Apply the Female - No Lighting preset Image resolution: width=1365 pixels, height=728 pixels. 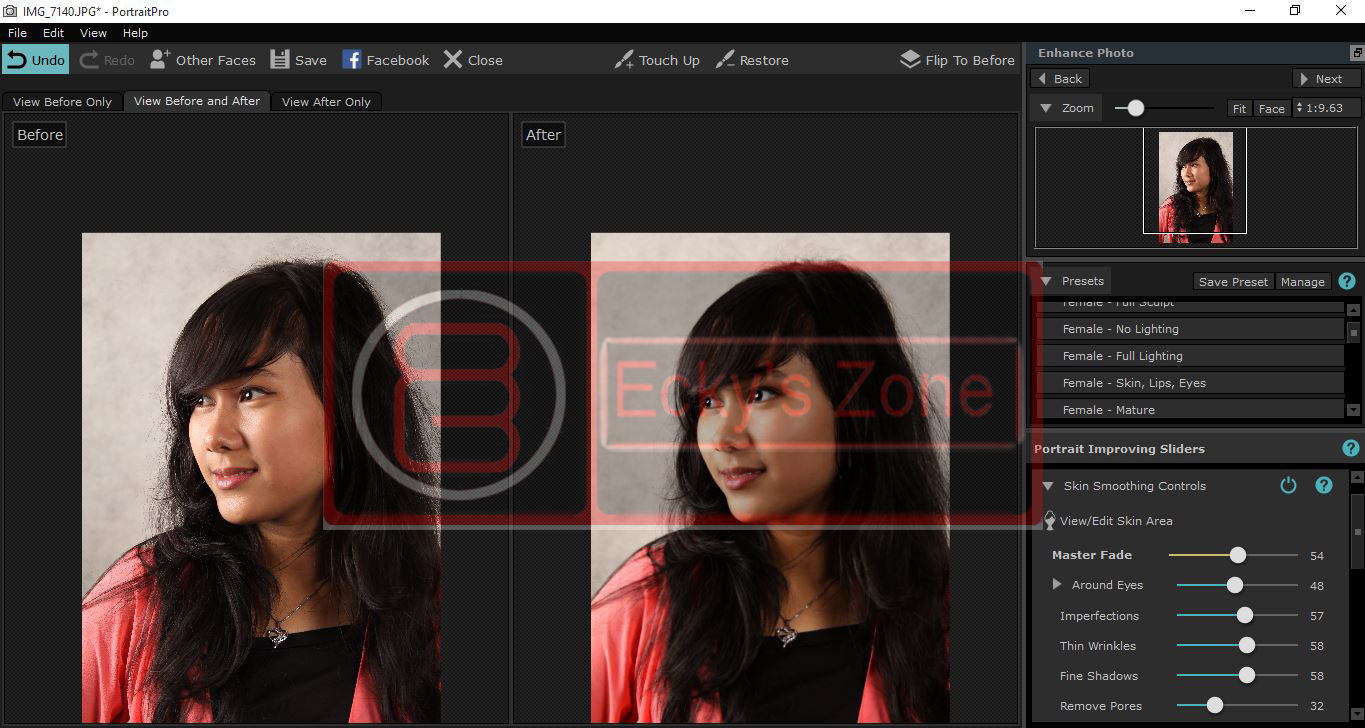click(1190, 329)
